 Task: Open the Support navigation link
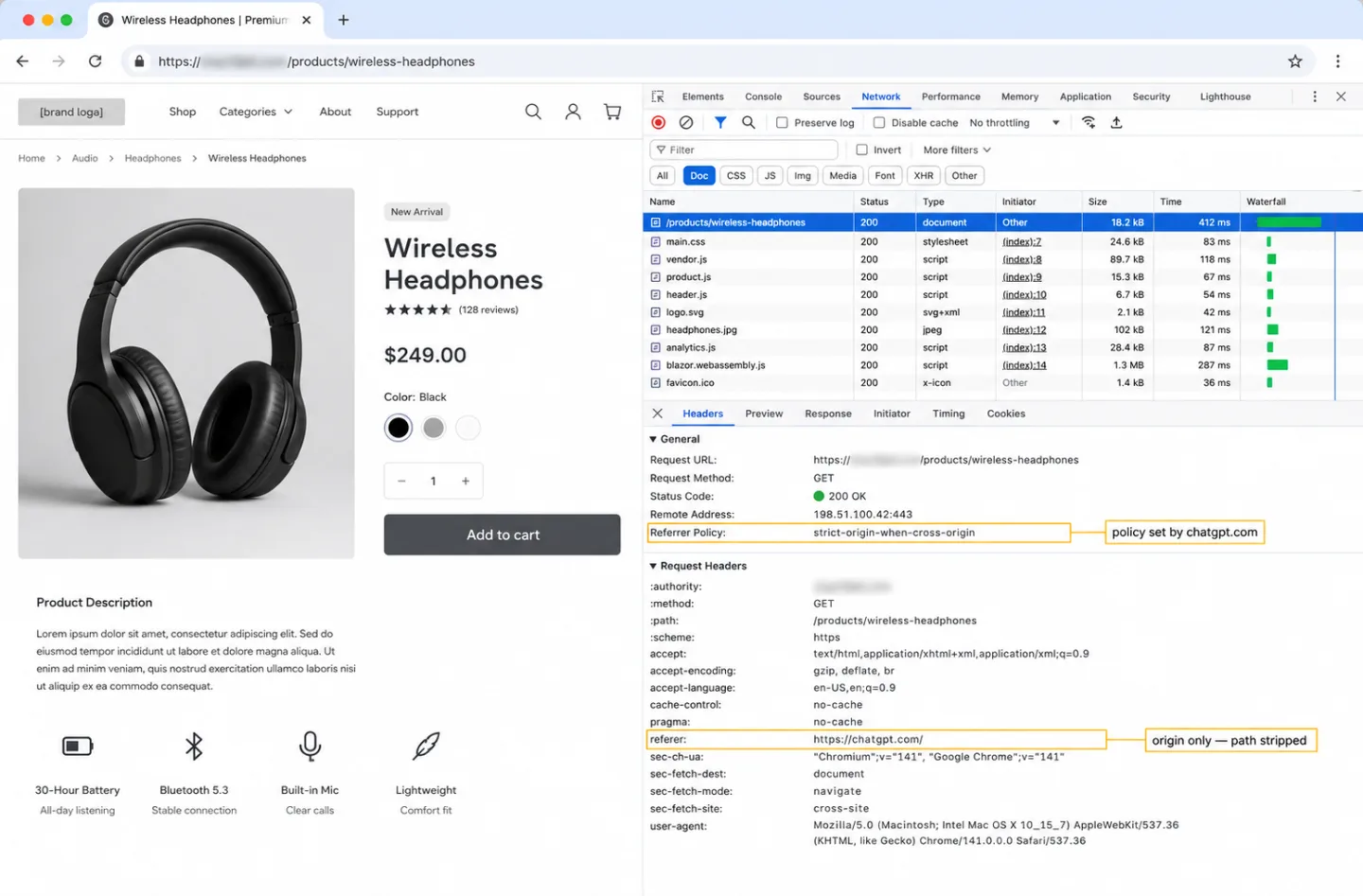(398, 112)
